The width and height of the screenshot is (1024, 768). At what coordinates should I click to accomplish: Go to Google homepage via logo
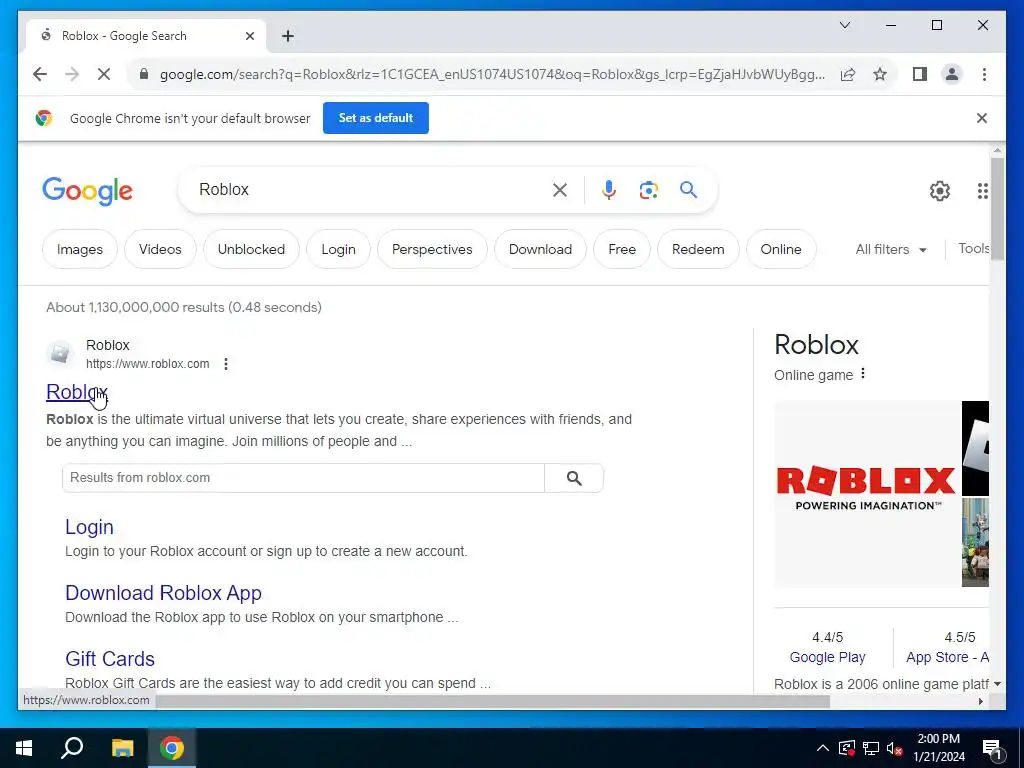[x=88, y=191]
